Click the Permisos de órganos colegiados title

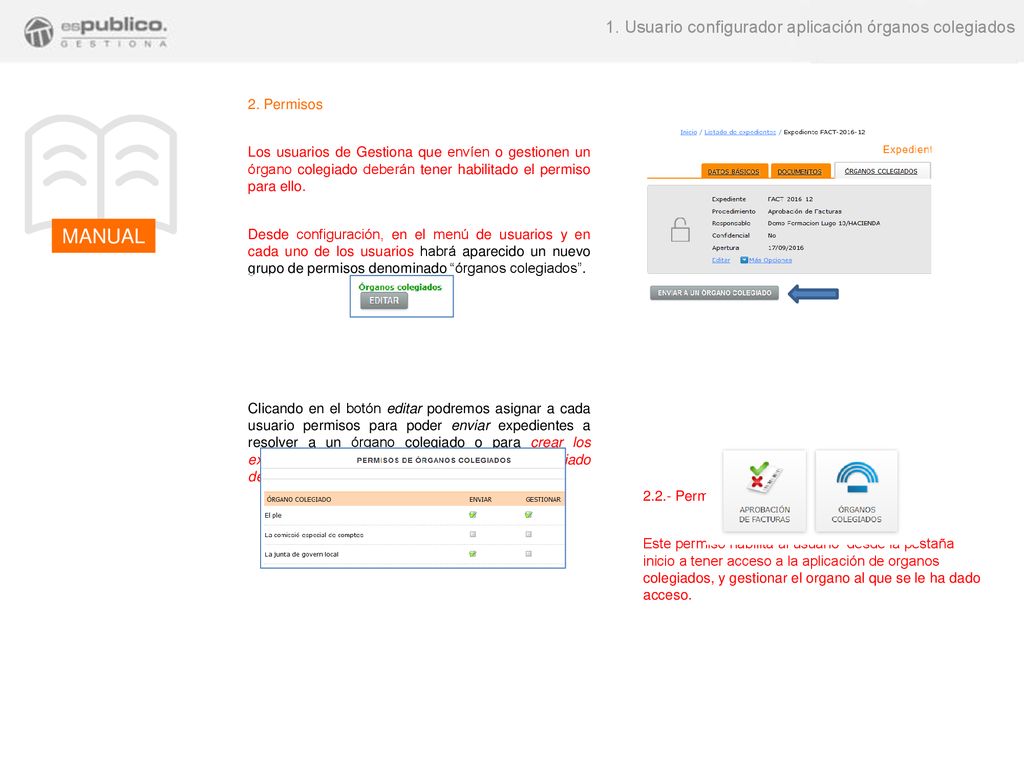434,460
